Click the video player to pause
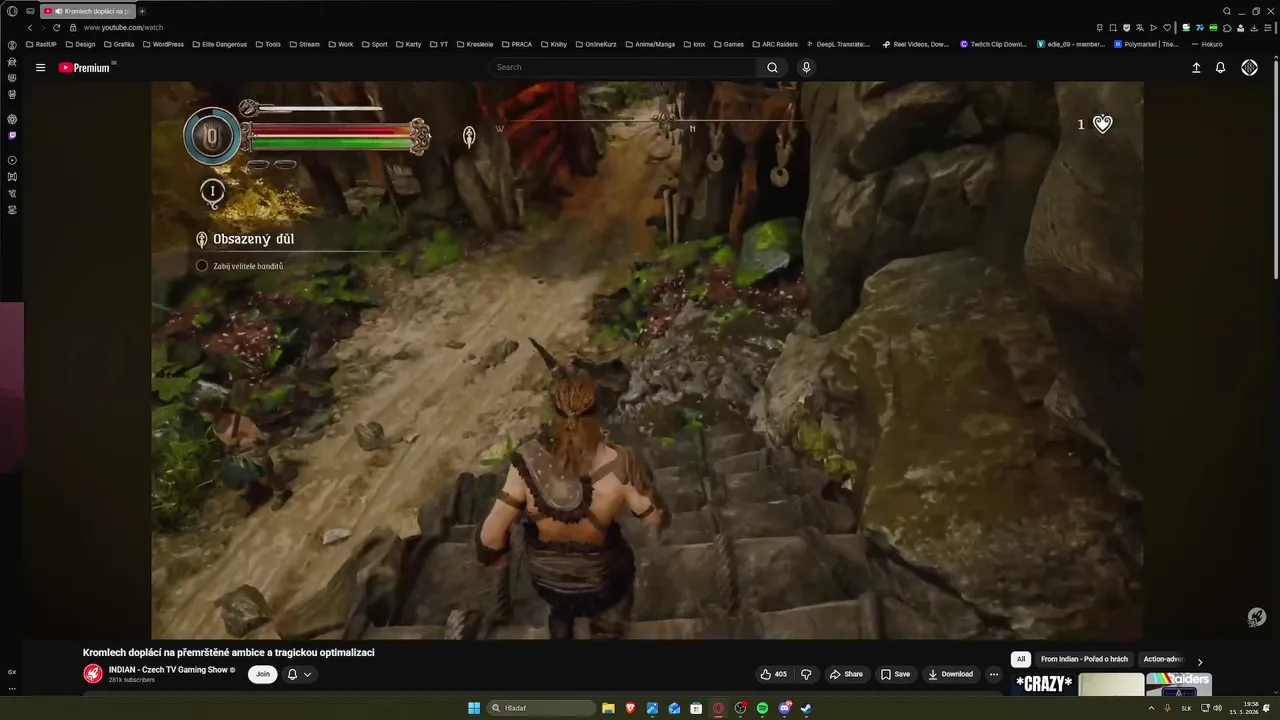The image size is (1280, 720). coord(647,360)
